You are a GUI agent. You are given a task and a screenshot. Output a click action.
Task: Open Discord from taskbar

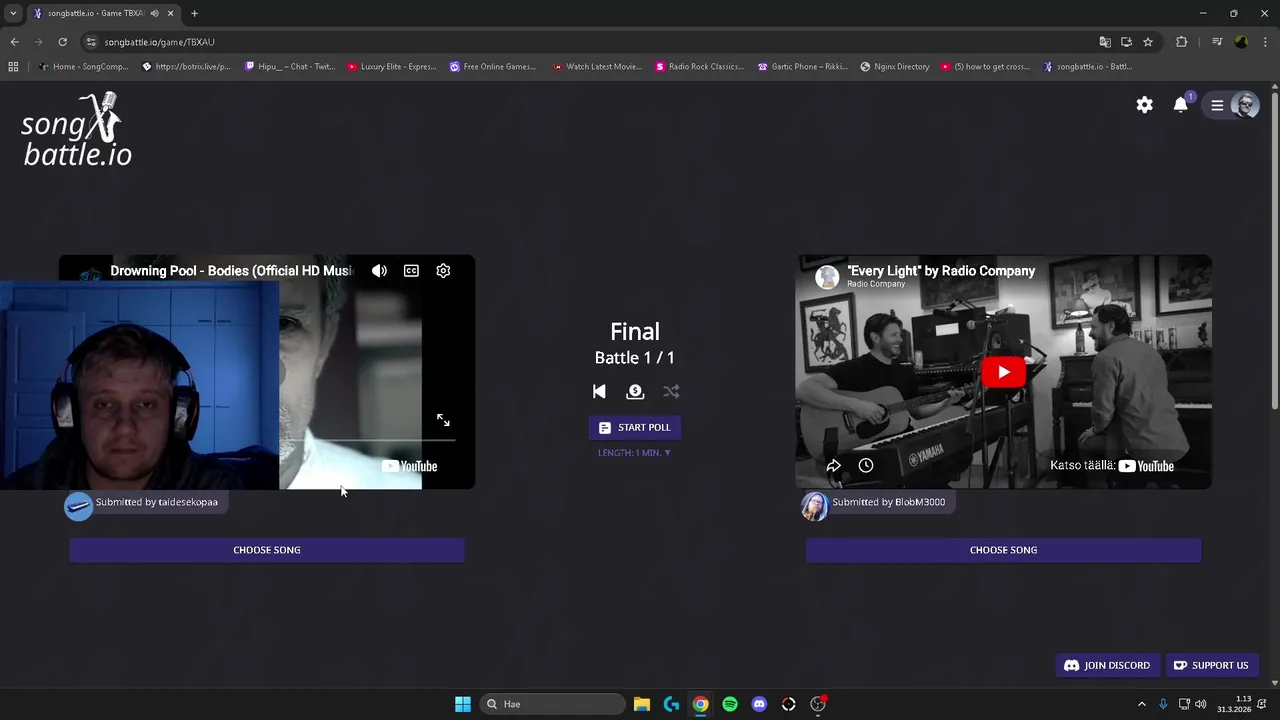pyautogui.click(x=759, y=704)
